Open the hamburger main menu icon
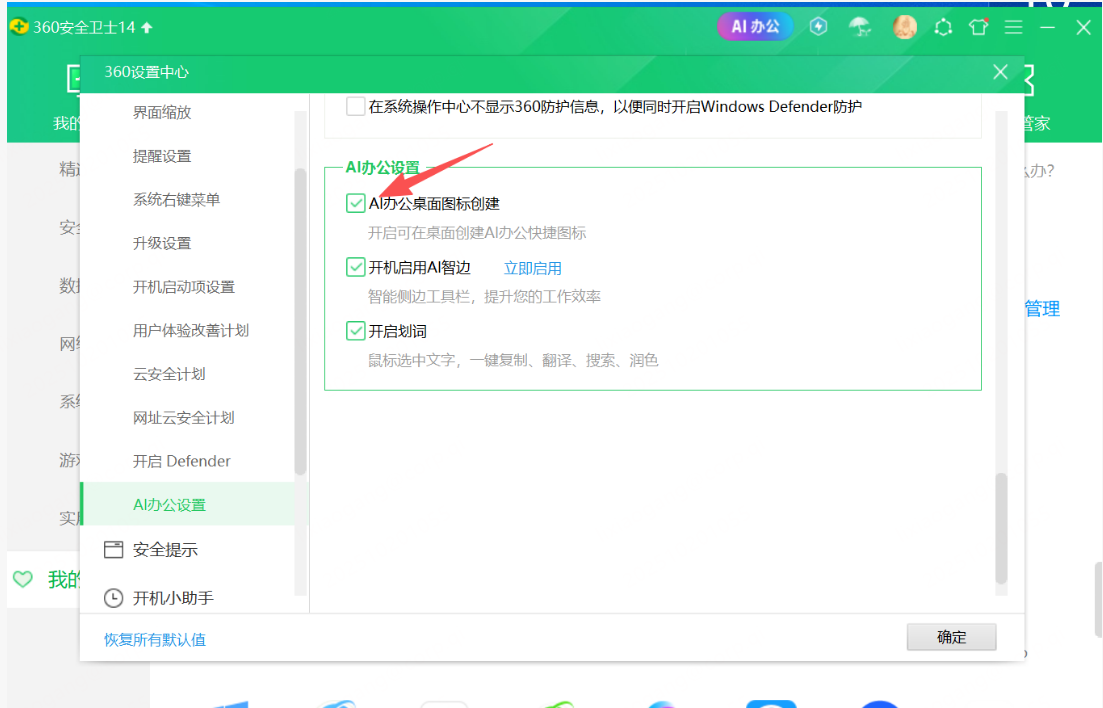 coord(1014,27)
